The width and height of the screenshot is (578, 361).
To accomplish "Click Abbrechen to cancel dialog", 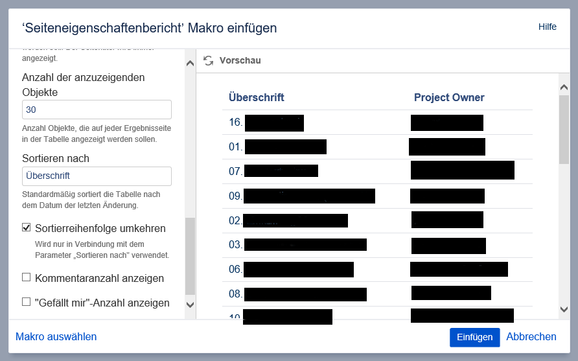I will [531, 337].
